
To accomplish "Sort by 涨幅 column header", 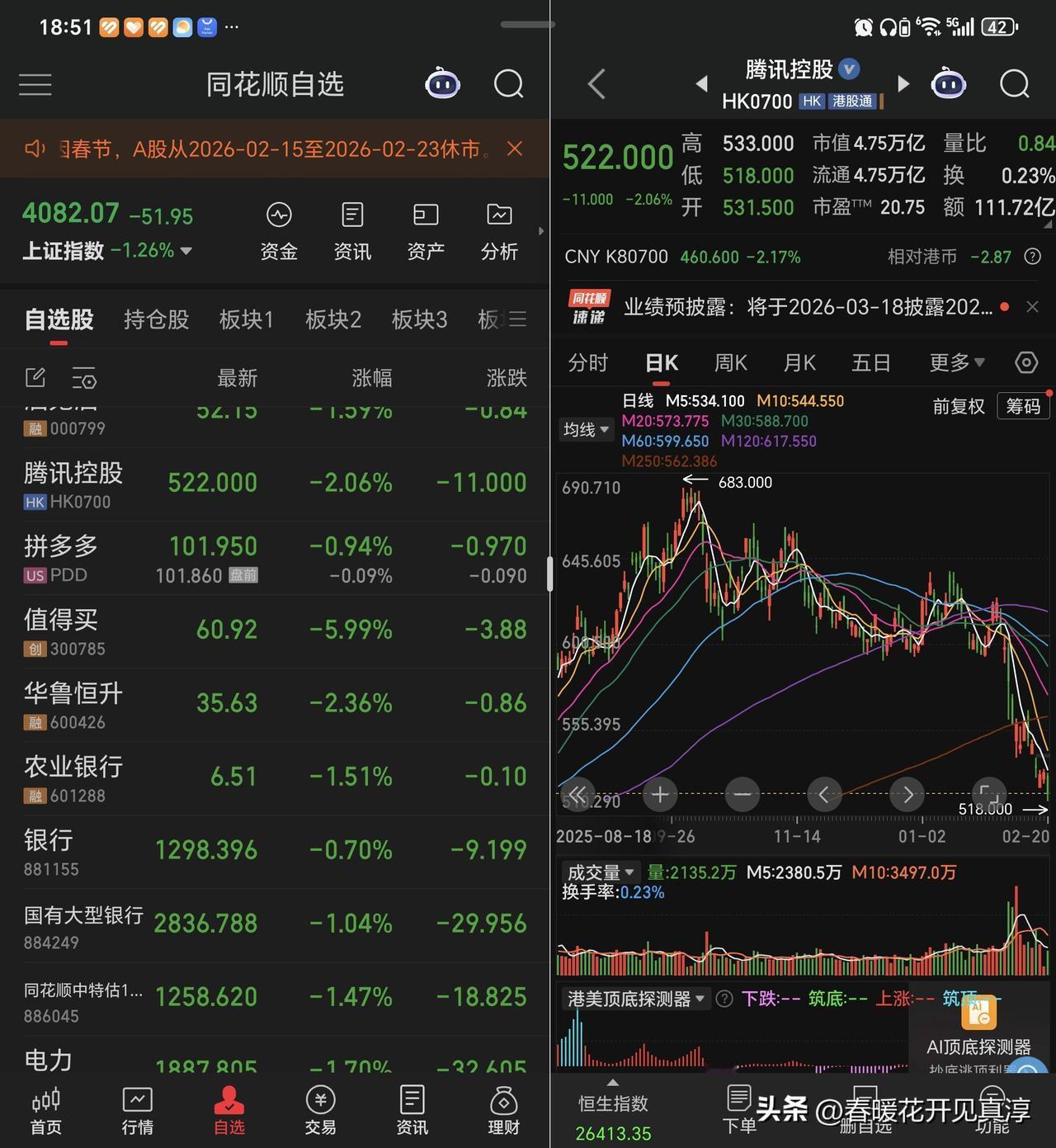I will [372, 378].
